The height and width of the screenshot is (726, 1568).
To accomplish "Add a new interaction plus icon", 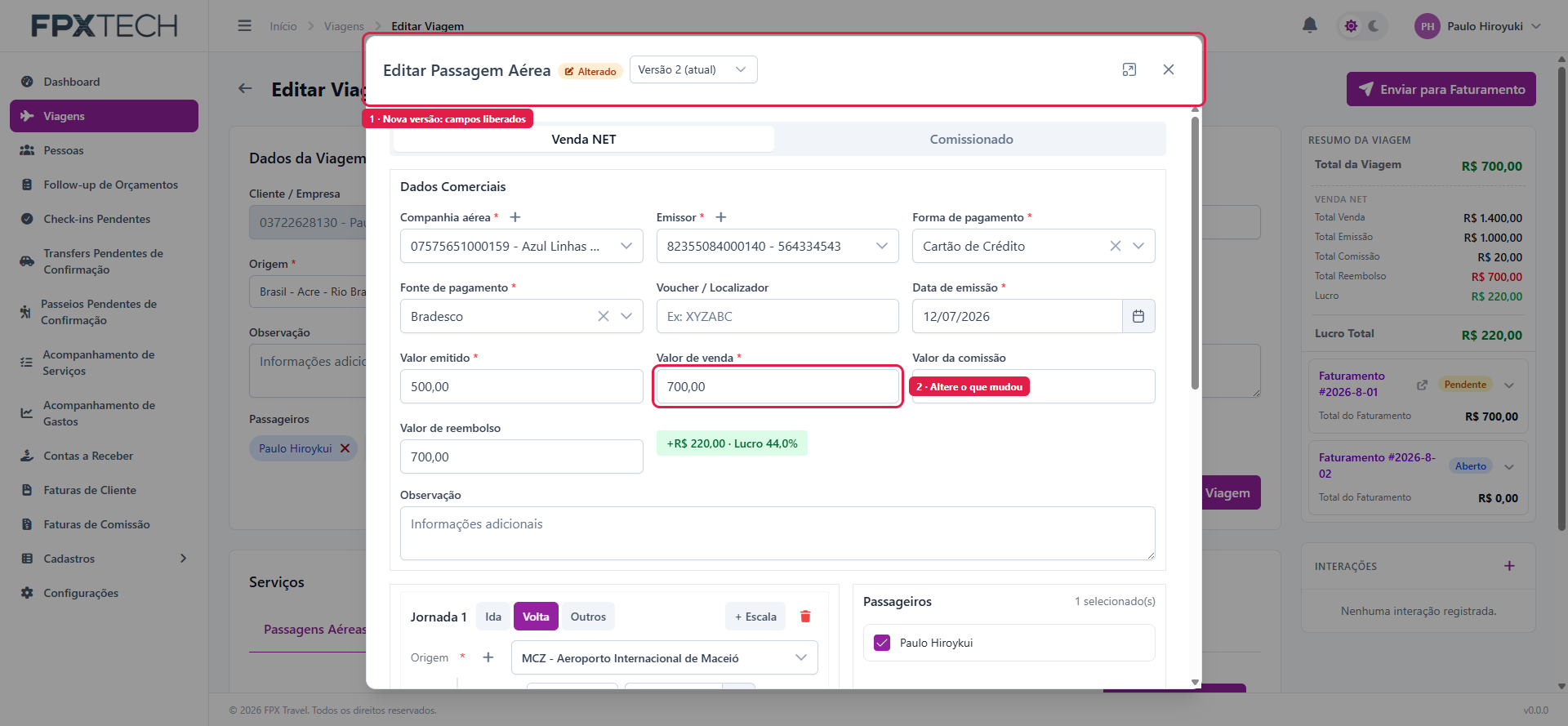I will [1509, 566].
